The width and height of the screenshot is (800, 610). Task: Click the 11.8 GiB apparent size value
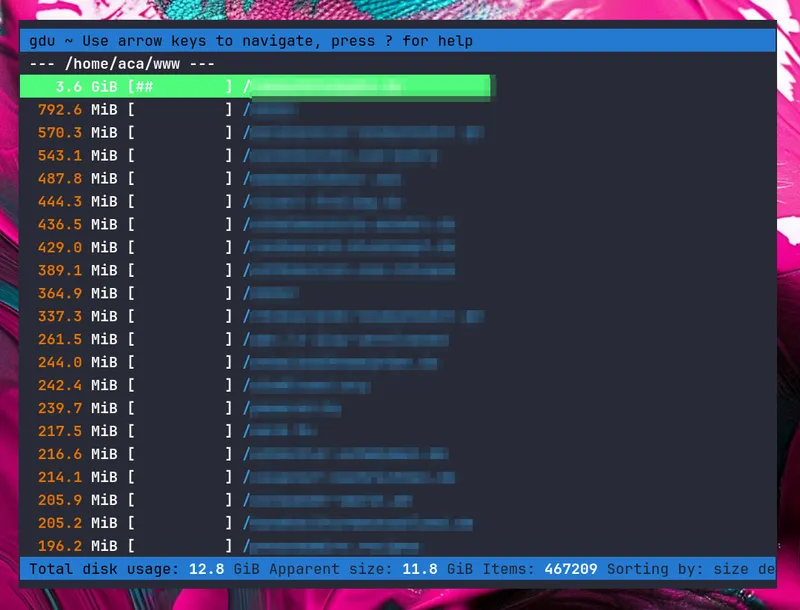point(419,568)
